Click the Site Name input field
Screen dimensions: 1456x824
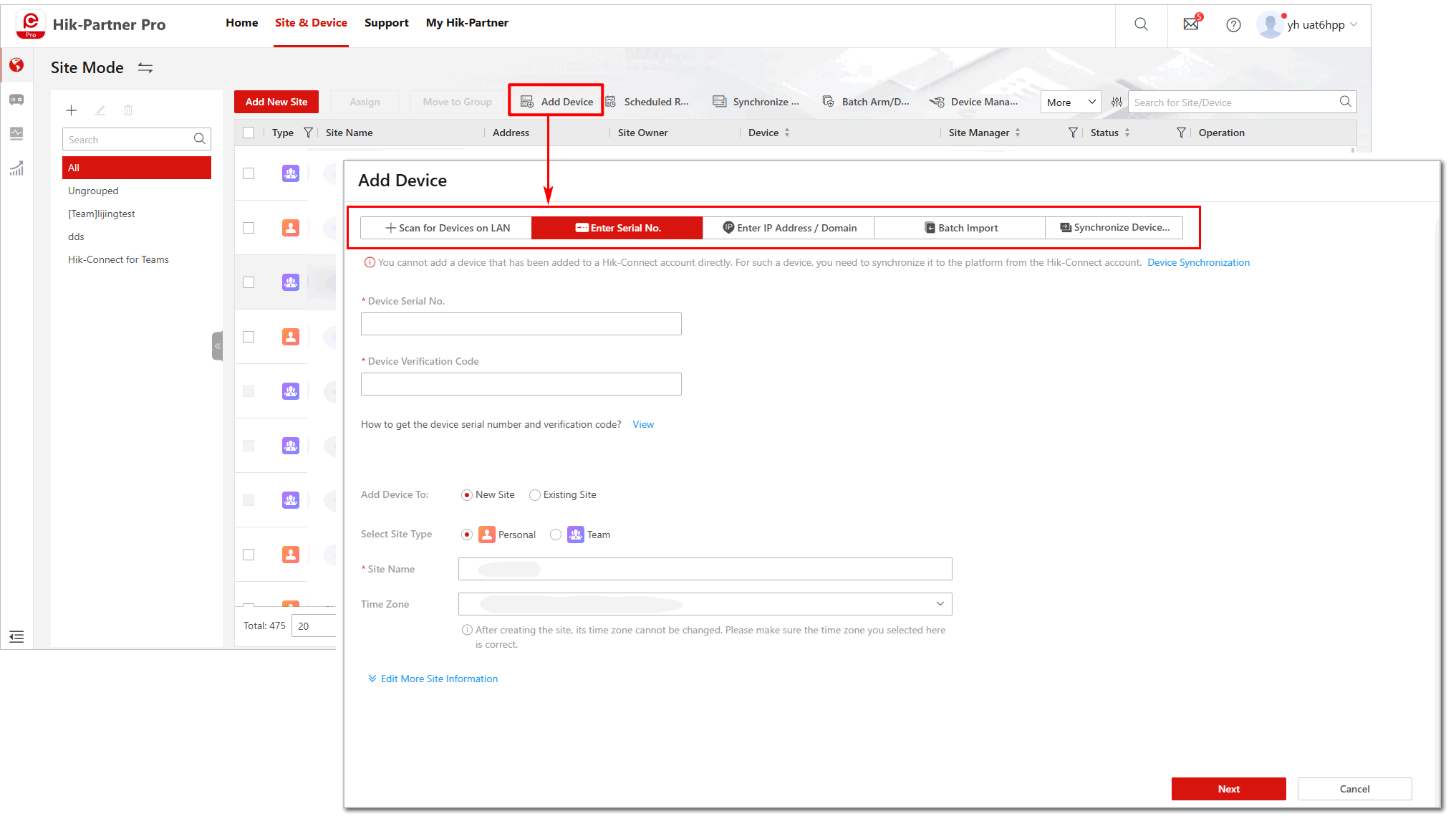pyautogui.click(x=705, y=569)
